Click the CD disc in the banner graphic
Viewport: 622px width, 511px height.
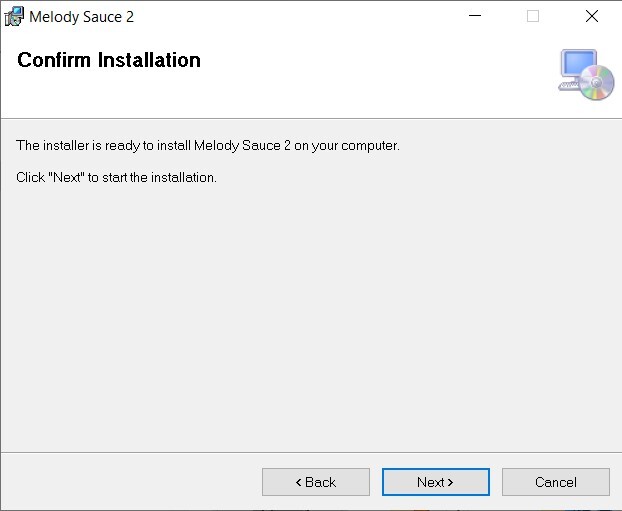597,82
